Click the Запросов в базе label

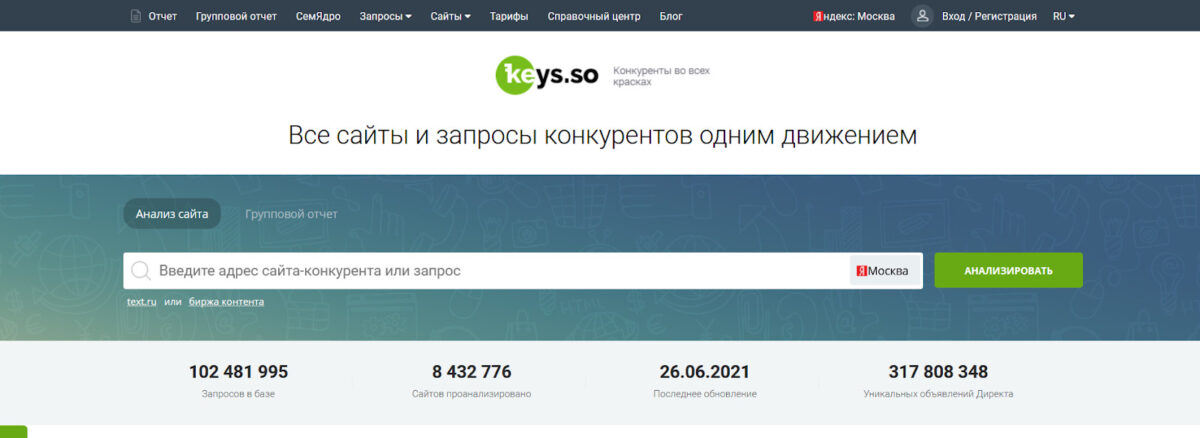[238, 394]
